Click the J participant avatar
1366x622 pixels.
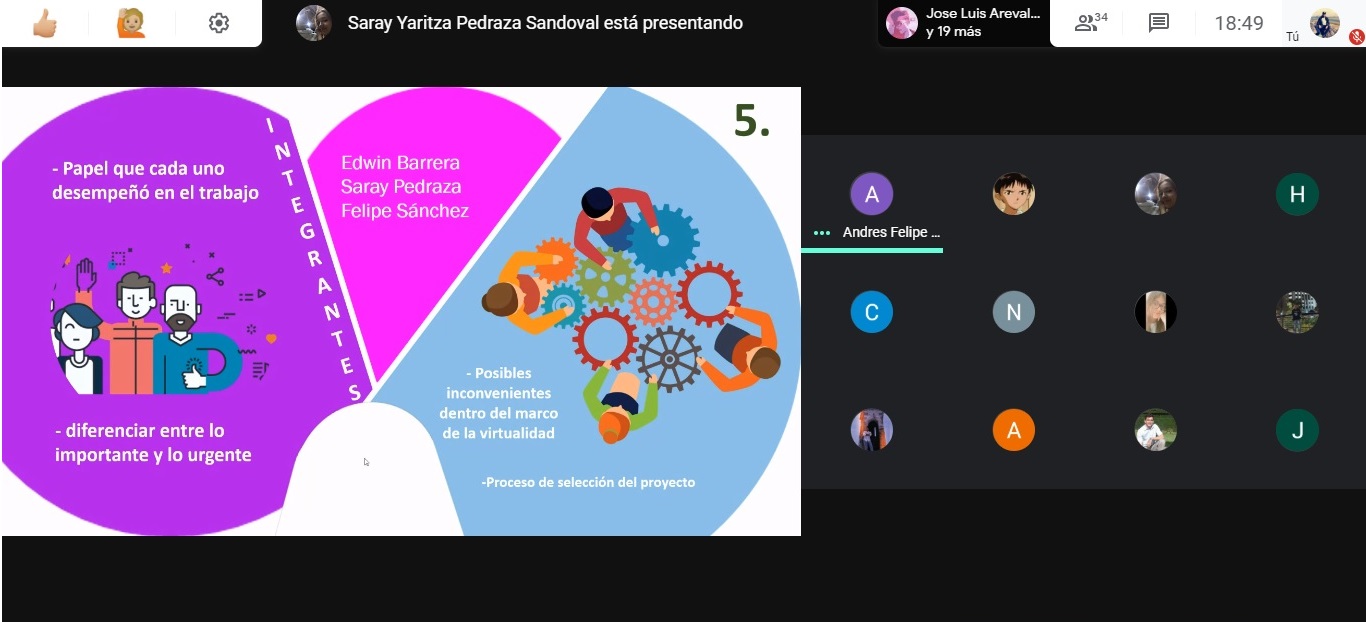[x=1297, y=430]
